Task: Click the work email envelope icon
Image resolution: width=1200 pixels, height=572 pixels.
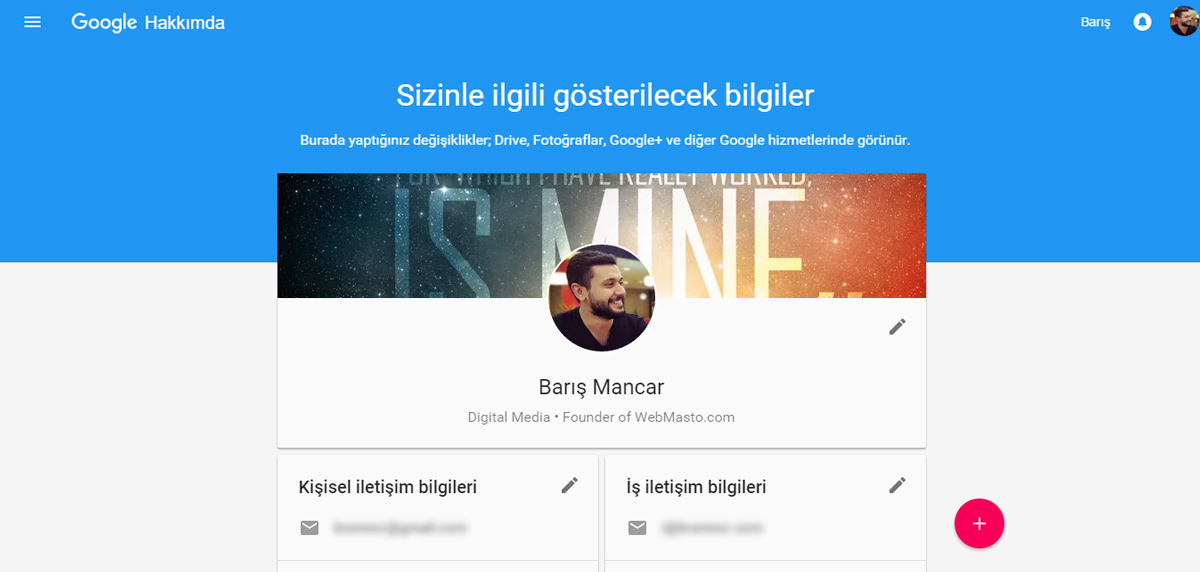Action: [637, 527]
